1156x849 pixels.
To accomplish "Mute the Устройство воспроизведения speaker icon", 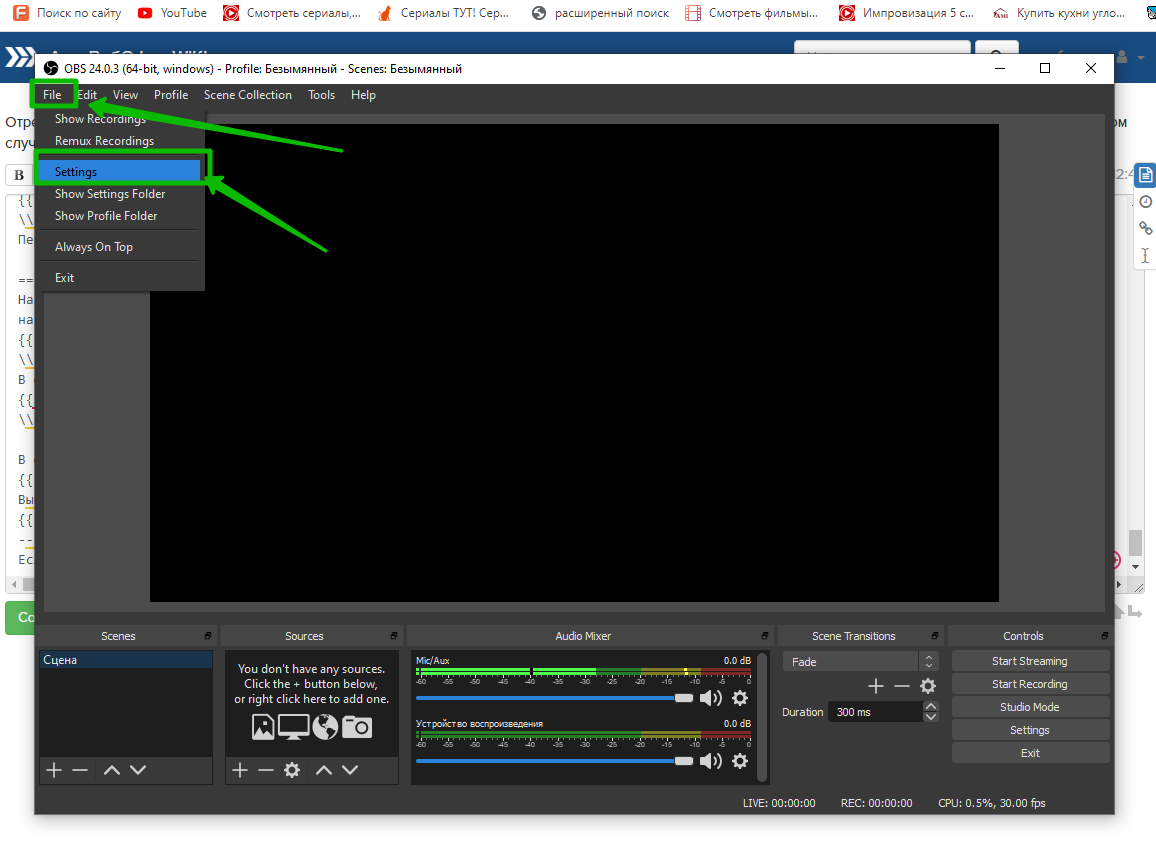I will pyautogui.click(x=711, y=761).
